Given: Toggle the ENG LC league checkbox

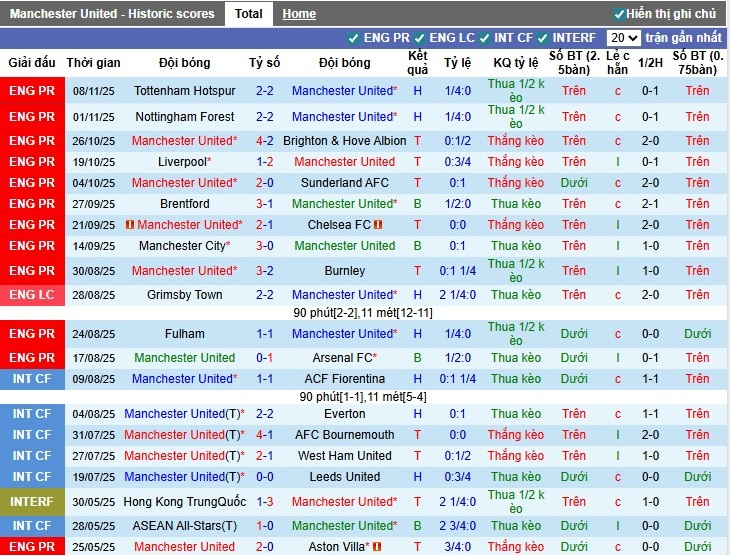Looking at the screenshot, I should click(419, 38).
